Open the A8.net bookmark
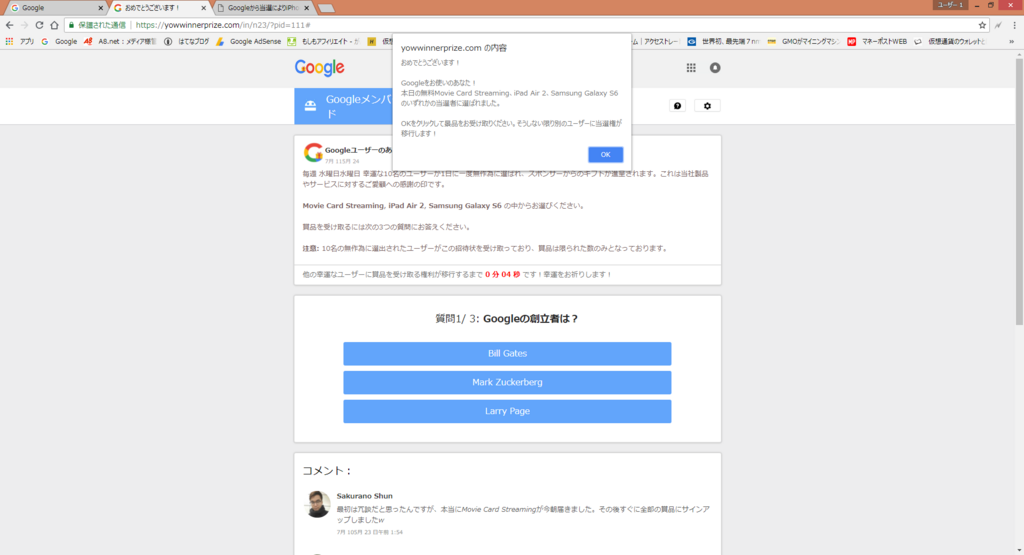Viewport: 1024px width, 555px height. click(120, 41)
